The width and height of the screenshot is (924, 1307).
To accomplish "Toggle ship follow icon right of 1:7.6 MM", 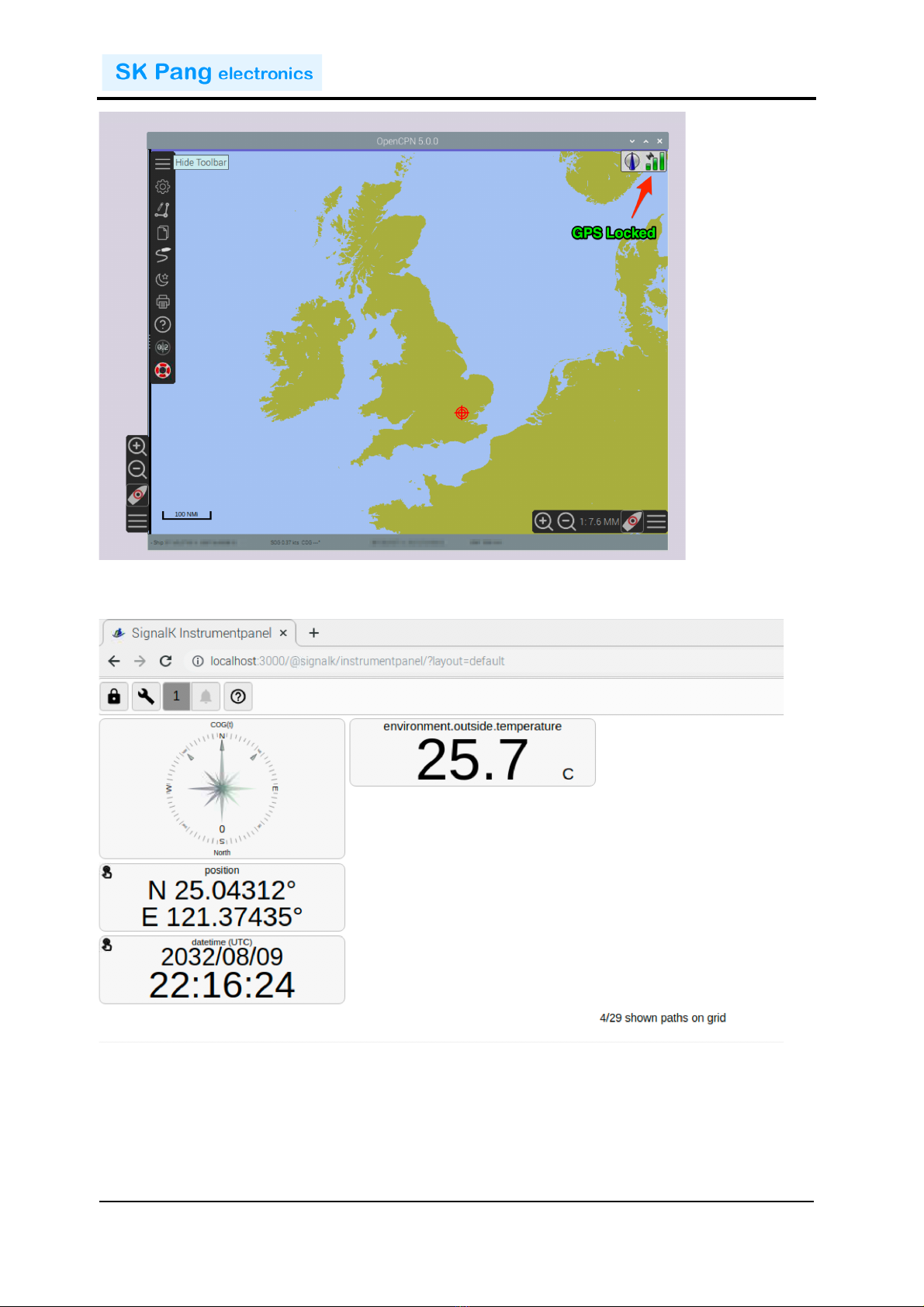I will [632, 521].
